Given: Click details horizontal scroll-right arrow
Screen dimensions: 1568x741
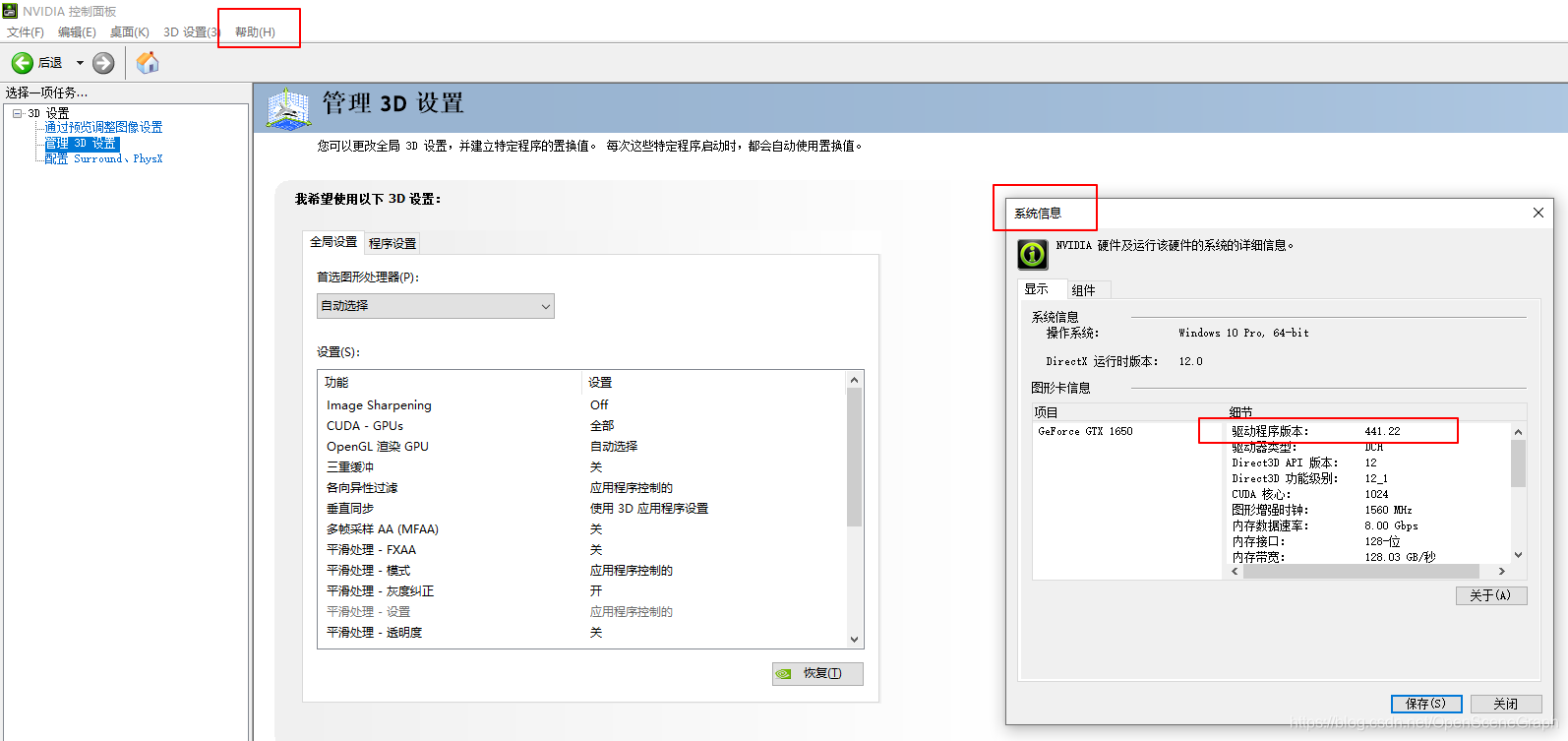Looking at the screenshot, I should click(1501, 571).
